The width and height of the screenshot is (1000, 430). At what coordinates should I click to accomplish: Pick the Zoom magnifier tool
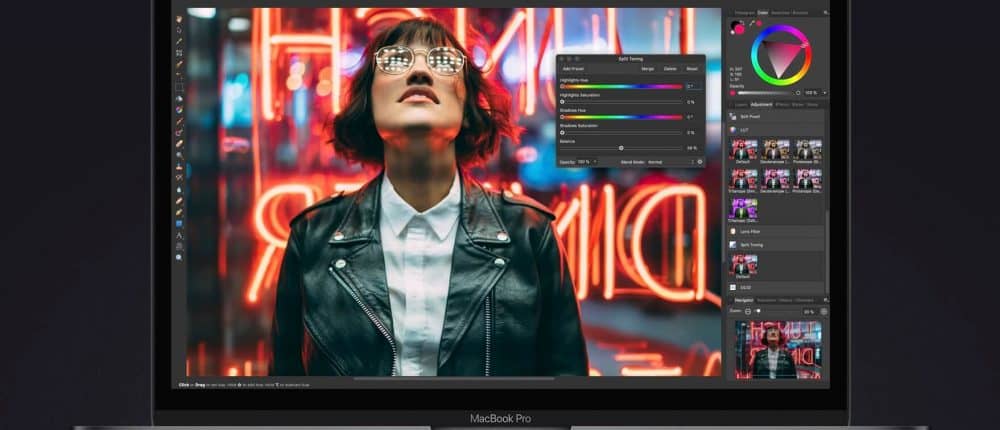(179, 257)
